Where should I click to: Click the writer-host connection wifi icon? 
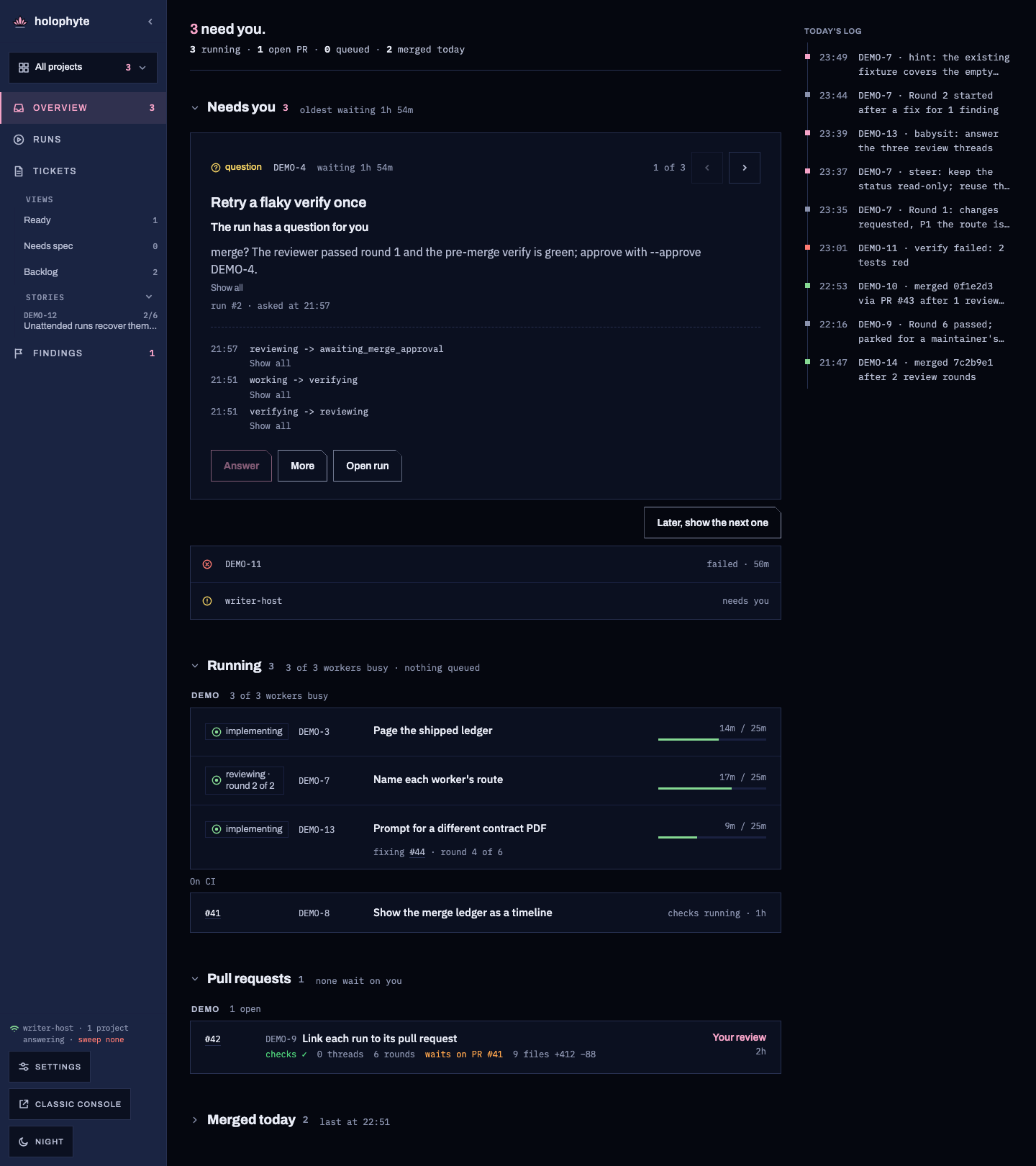(14, 1029)
